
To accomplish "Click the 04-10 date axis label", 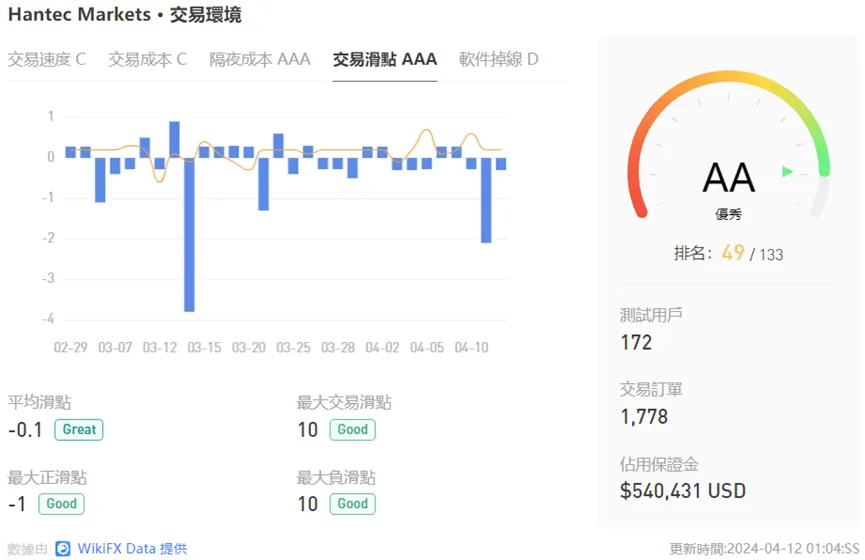I will pyautogui.click(x=472, y=348).
